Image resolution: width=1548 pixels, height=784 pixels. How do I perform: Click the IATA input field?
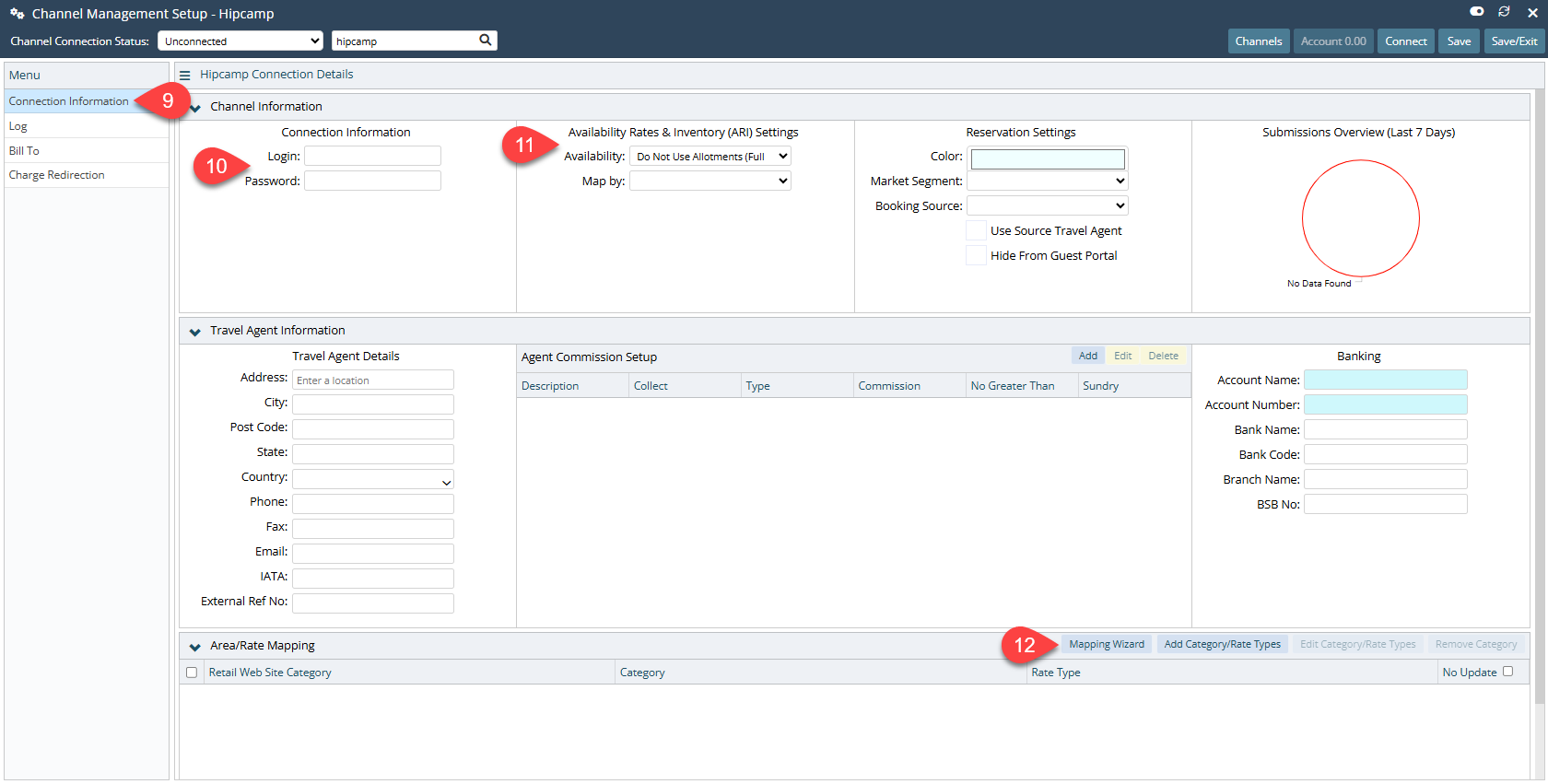click(x=373, y=579)
